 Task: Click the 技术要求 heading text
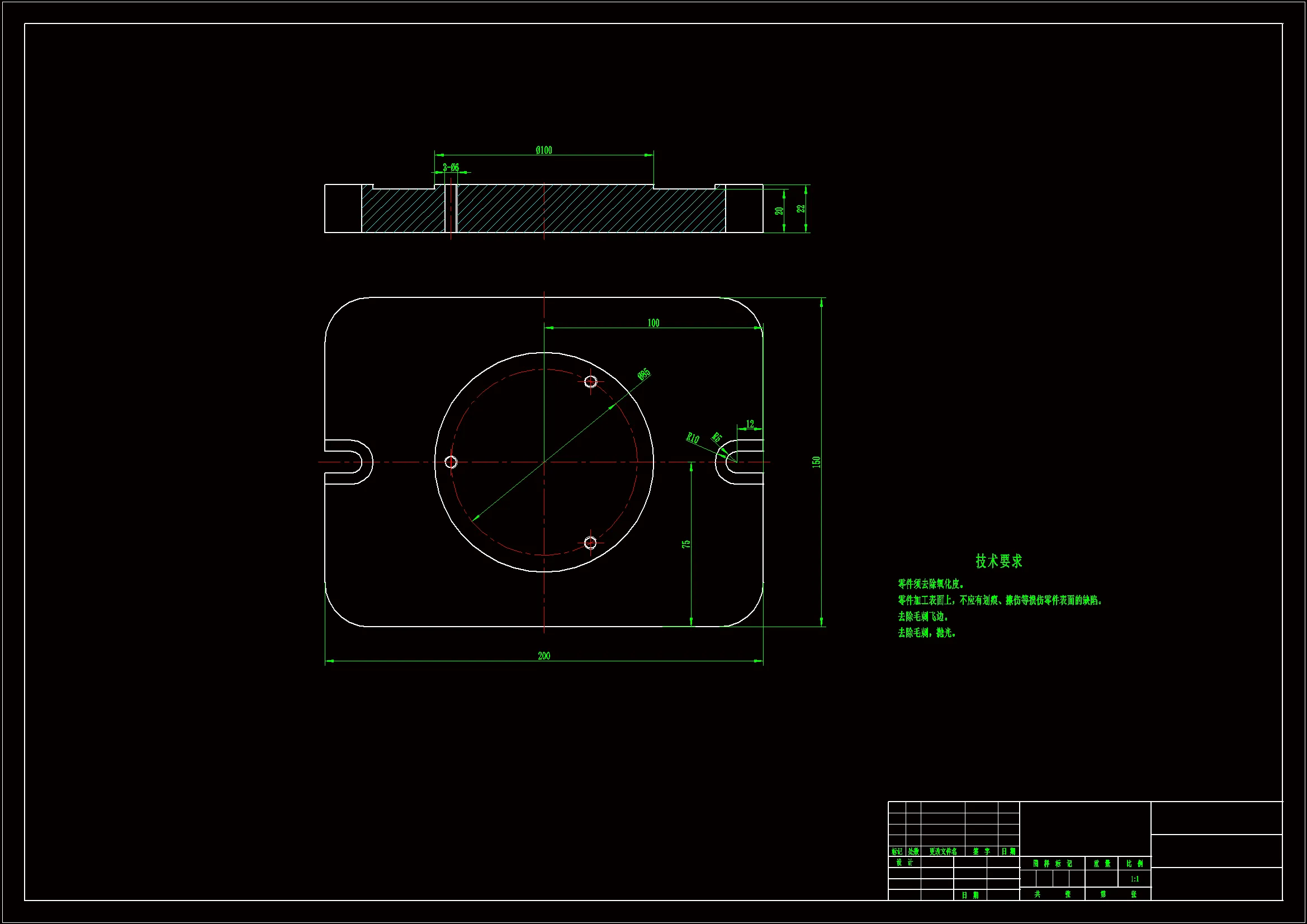click(998, 561)
